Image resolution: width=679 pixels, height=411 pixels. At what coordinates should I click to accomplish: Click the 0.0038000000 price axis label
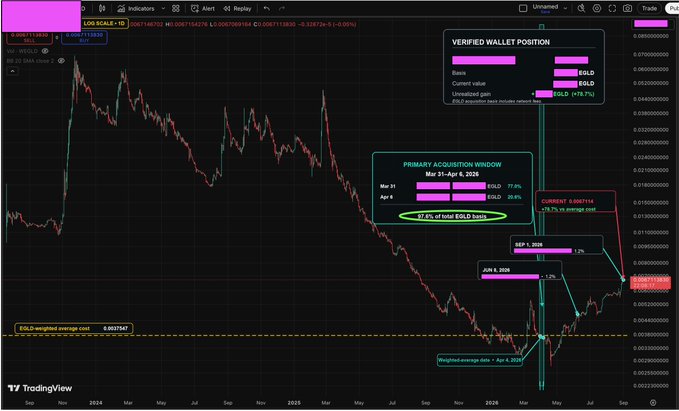(x=650, y=334)
